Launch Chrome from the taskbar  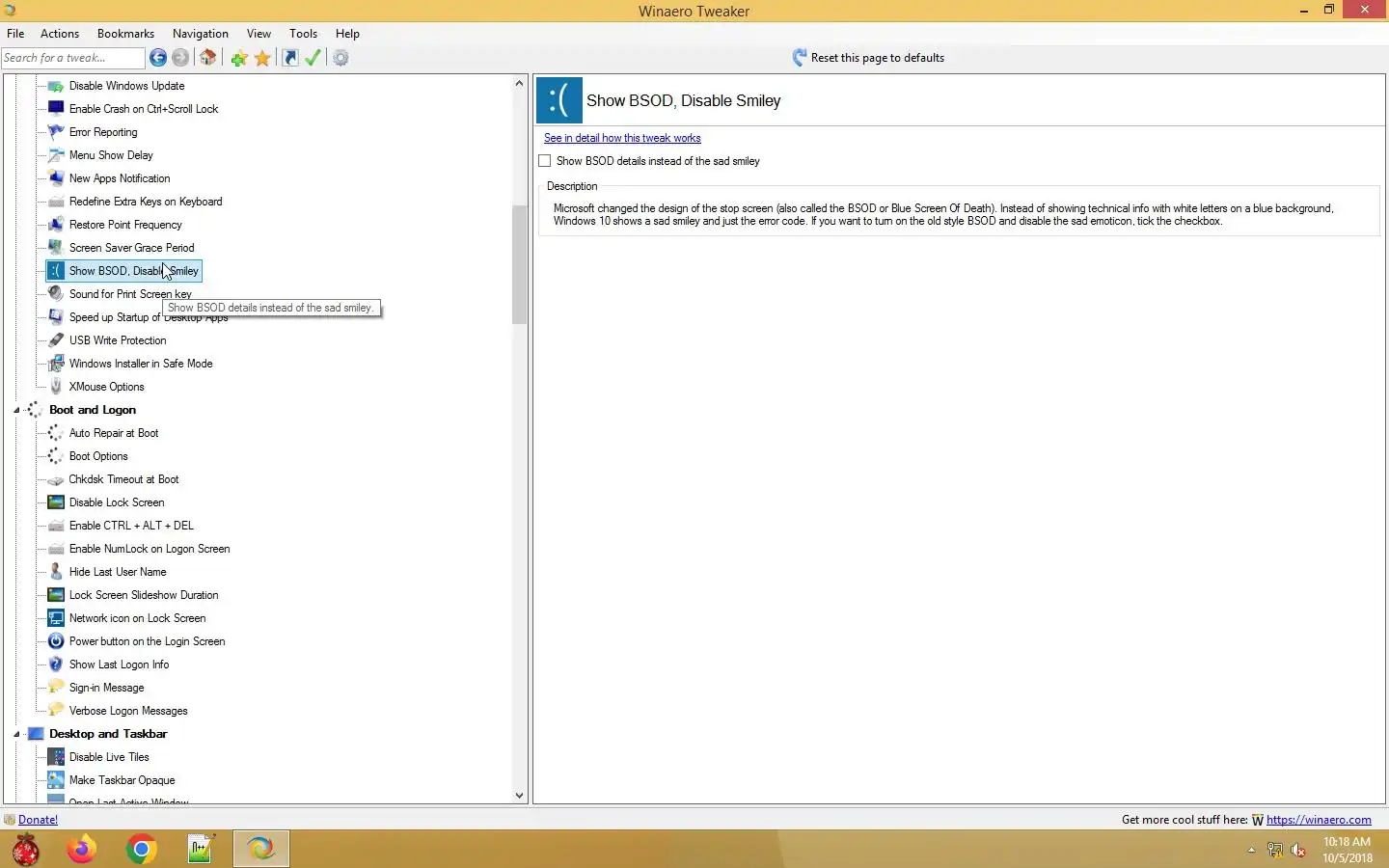click(141, 849)
